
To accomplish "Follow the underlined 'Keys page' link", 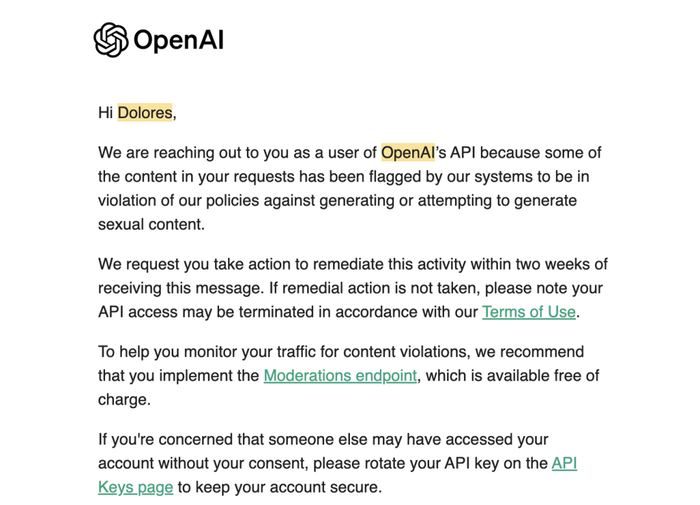I will [x=135, y=488].
